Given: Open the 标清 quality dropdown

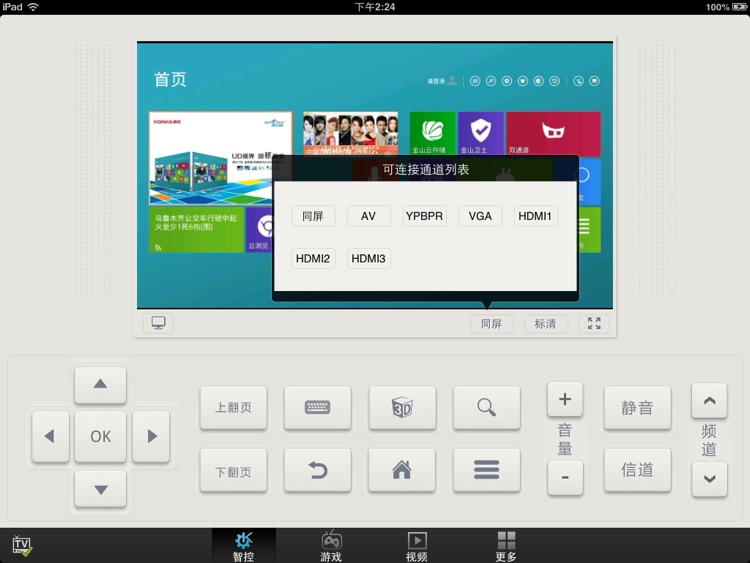Looking at the screenshot, I should 545,324.
